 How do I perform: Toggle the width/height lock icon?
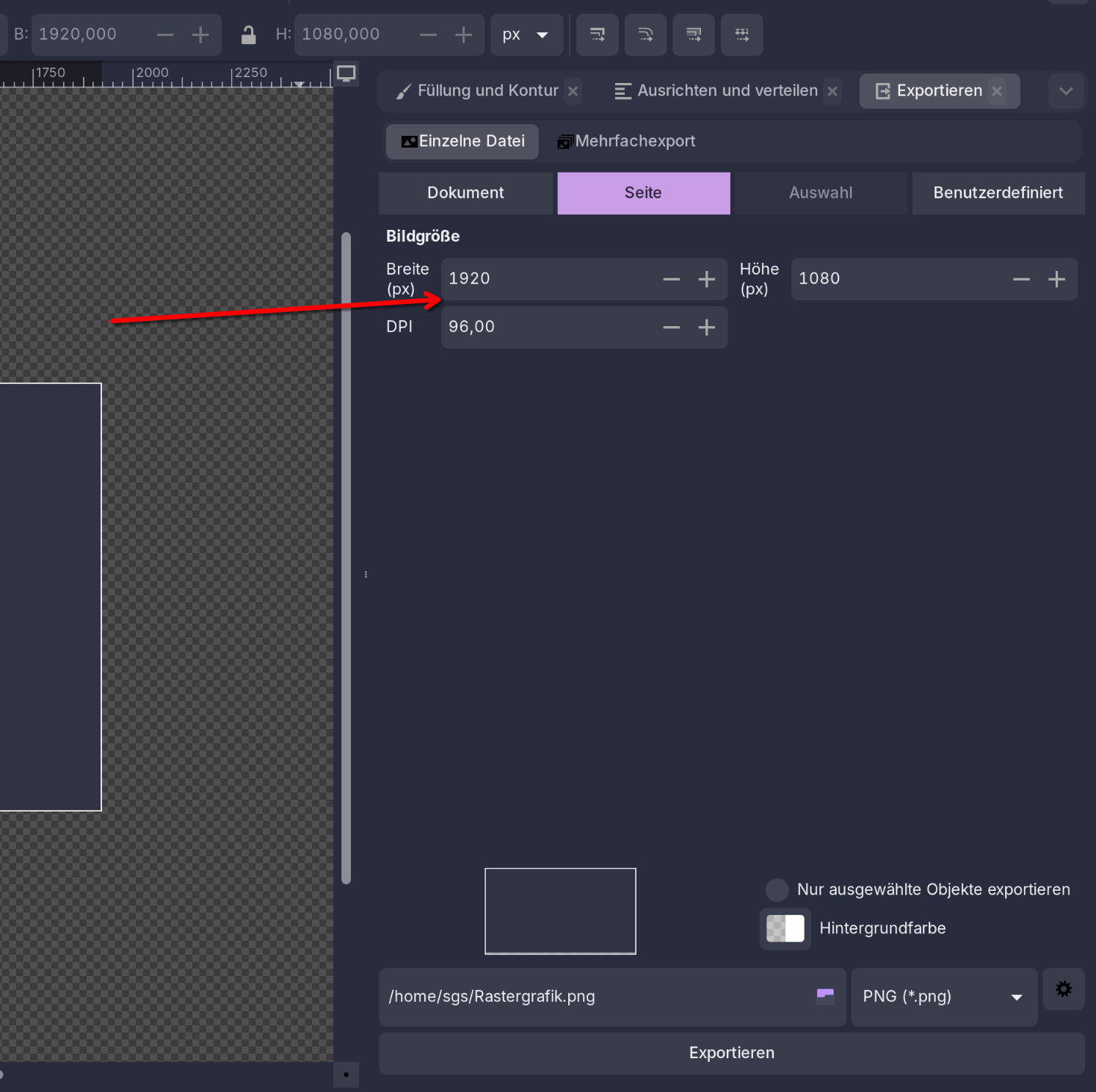click(x=248, y=35)
